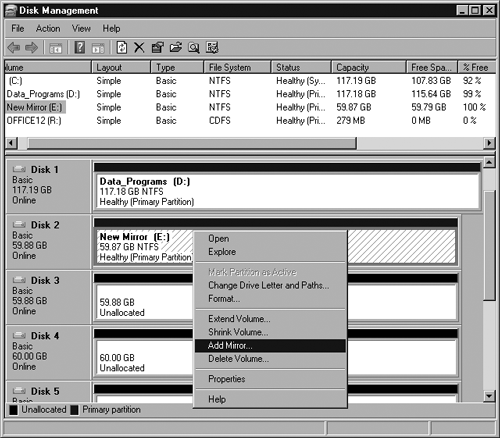
Task: Click the Back arrow toolbar icon
Action: (14, 48)
